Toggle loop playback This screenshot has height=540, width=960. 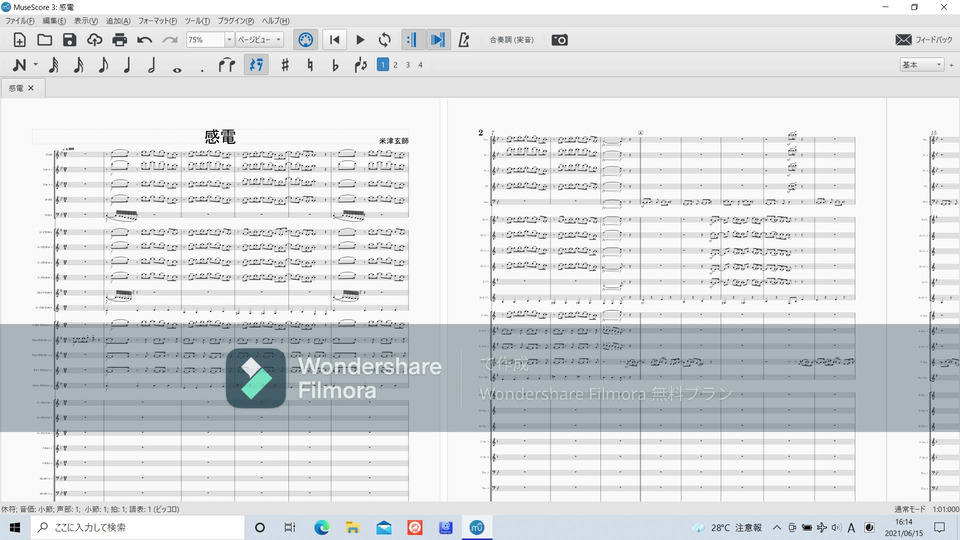click(384, 40)
